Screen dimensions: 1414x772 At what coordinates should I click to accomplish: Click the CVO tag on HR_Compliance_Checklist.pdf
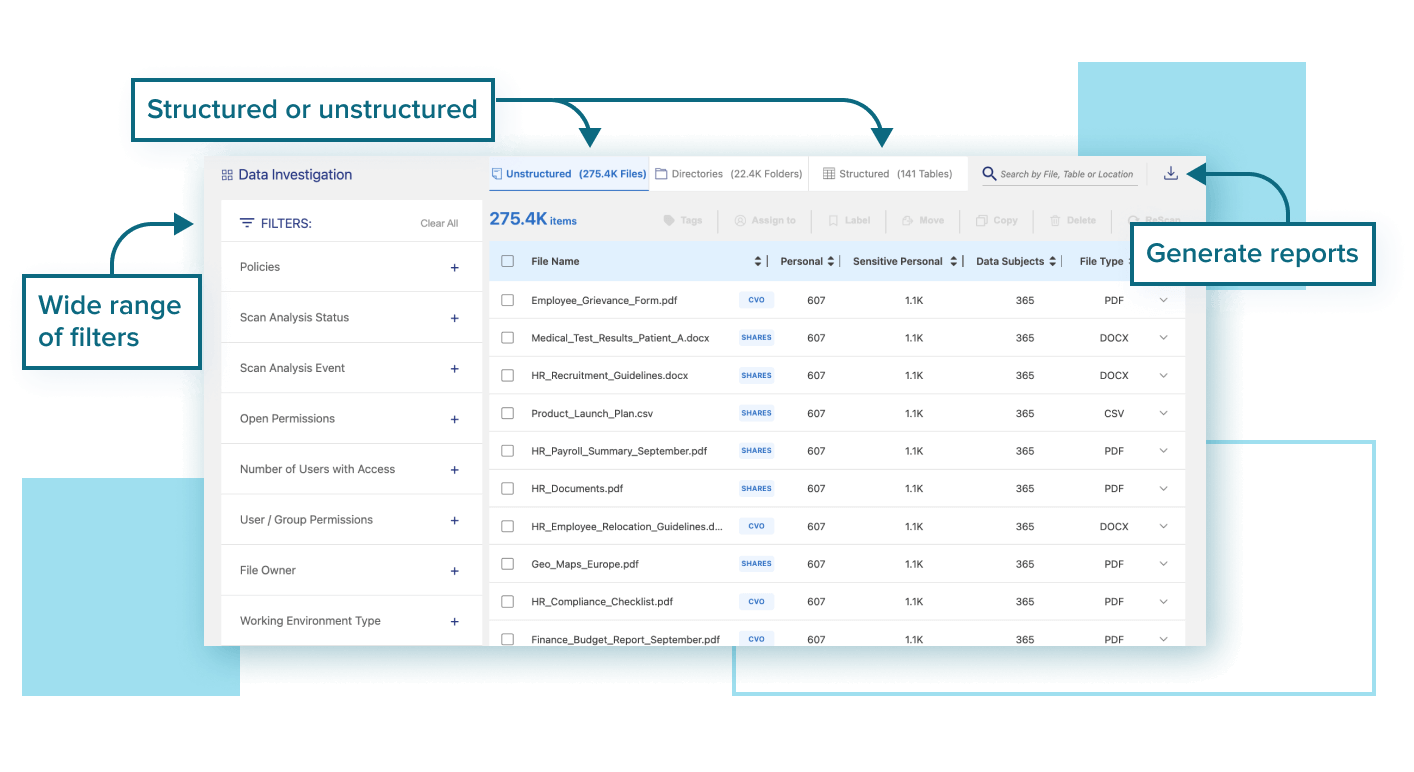coord(756,601)
